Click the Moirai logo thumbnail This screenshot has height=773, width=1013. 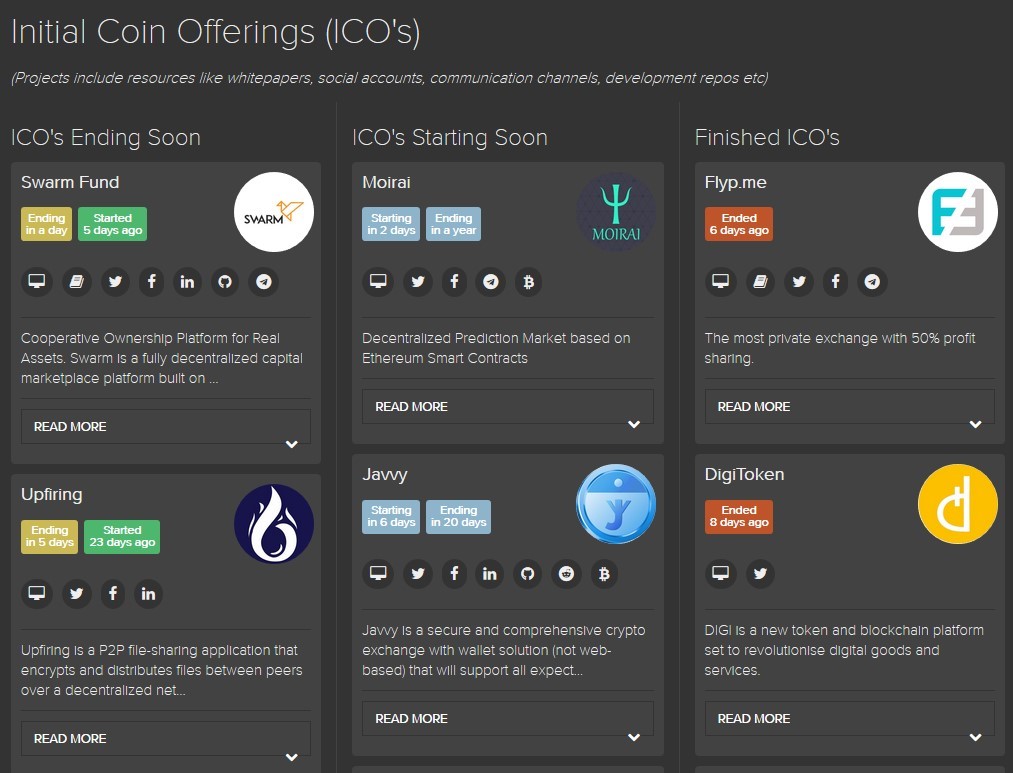pos(616,212)
